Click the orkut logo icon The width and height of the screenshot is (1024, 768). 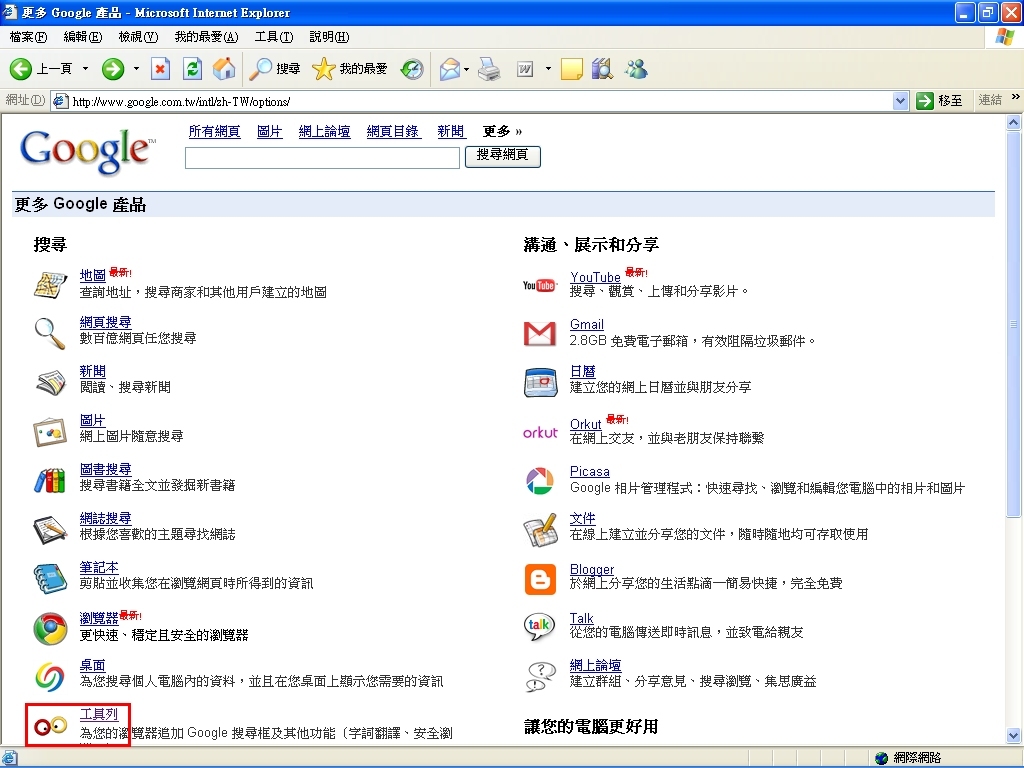[540, 432]
